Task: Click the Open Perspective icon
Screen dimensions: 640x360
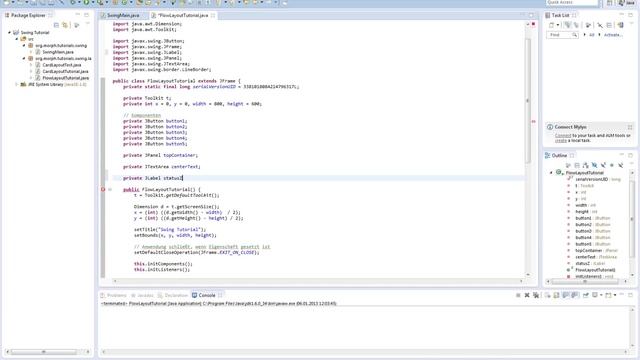Action: tap(609, 3)
